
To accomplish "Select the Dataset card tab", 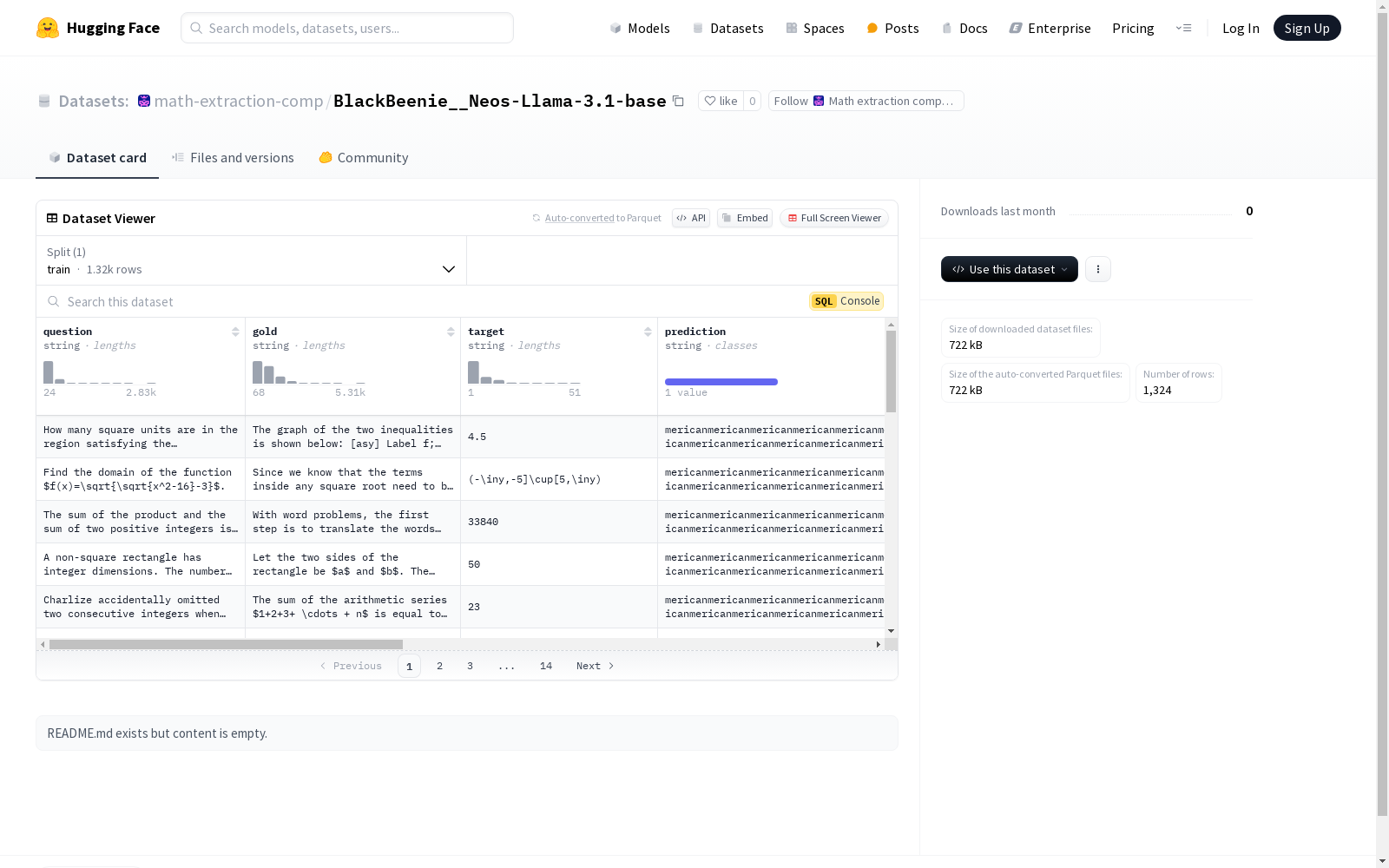I will 97,158.
